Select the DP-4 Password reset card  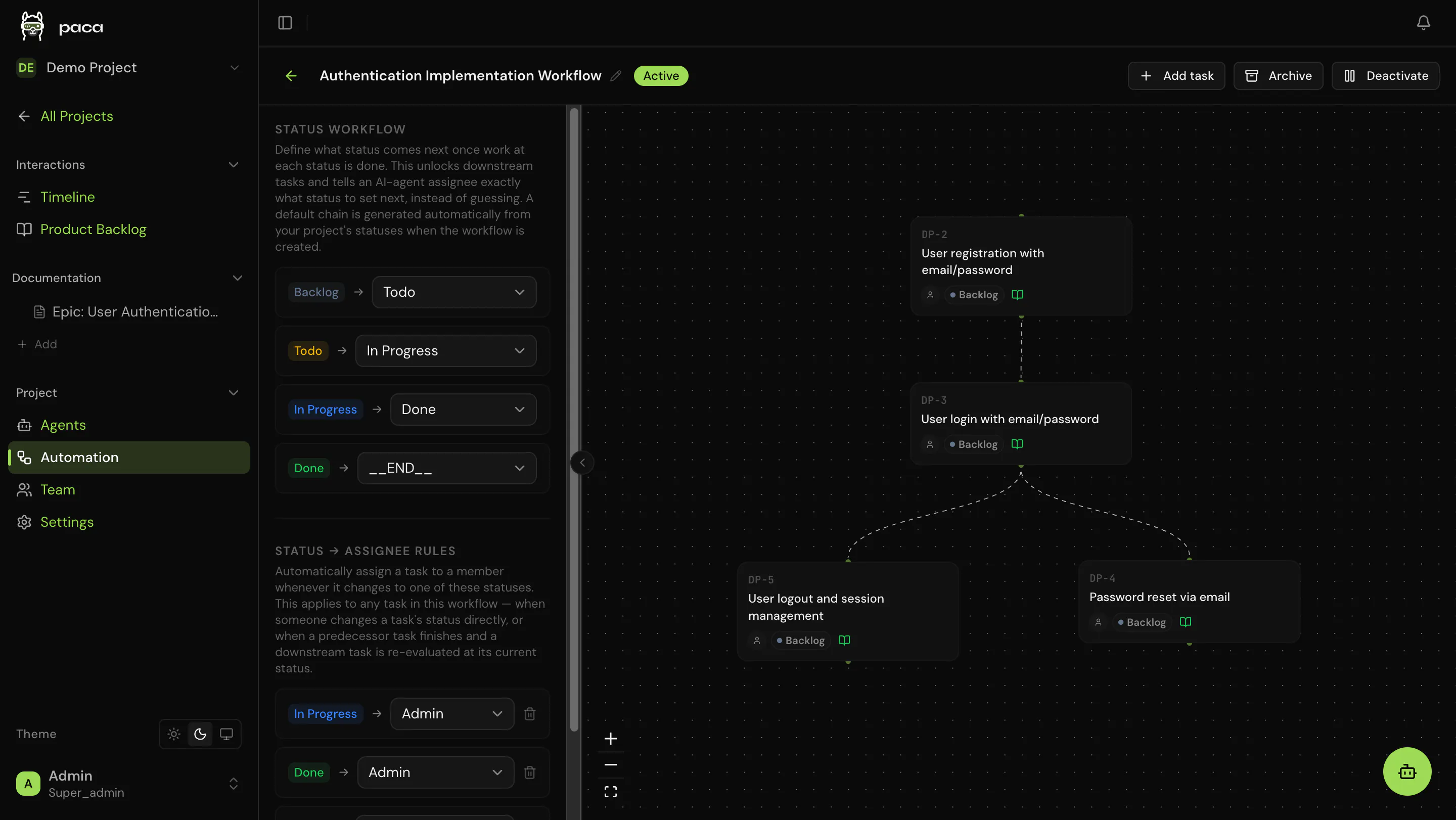pyautogui.click(x=1189, y=601)
